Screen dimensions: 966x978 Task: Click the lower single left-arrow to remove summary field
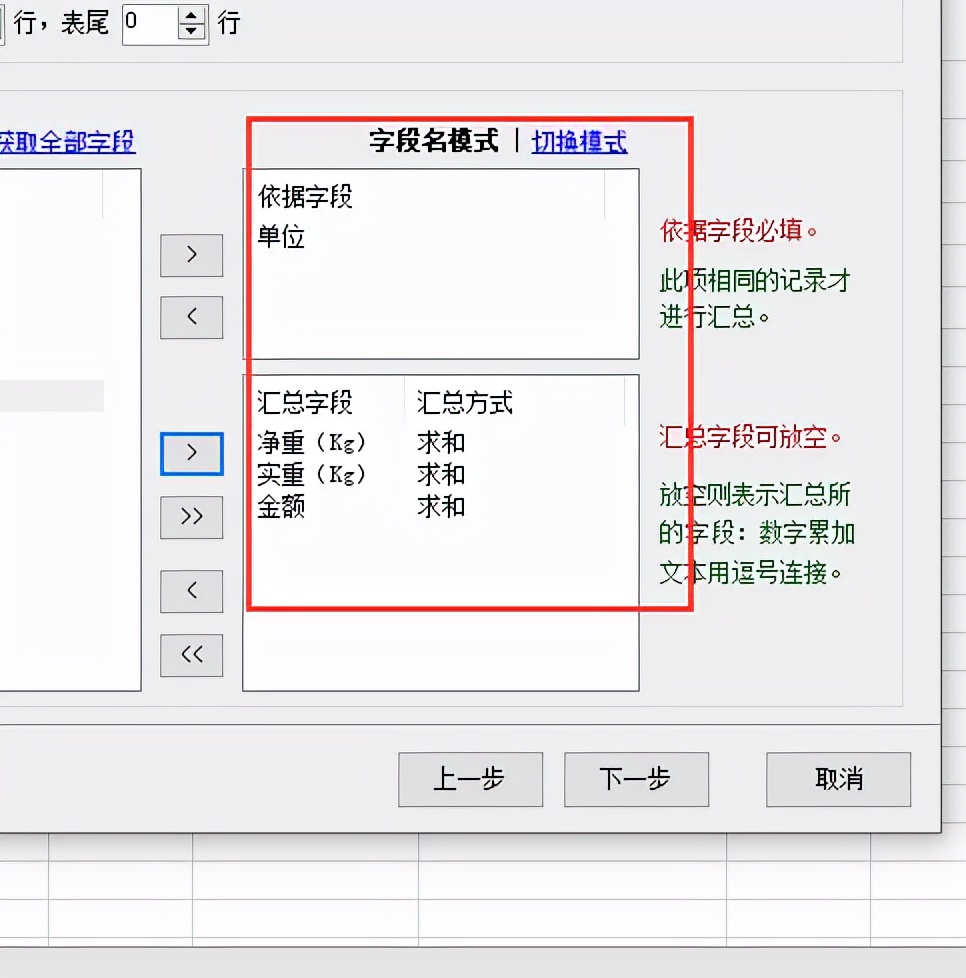[x=191, y=591]
